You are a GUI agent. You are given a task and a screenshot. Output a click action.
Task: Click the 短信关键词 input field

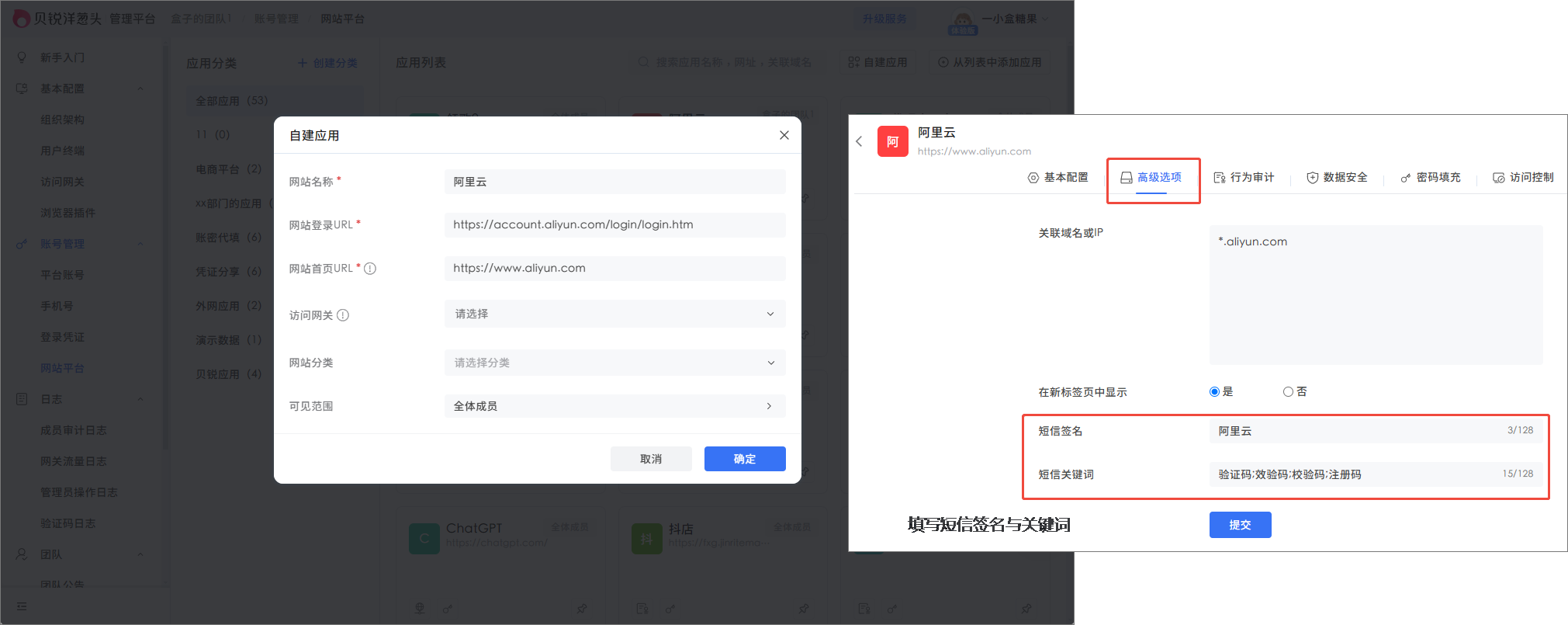(1376, 474)
